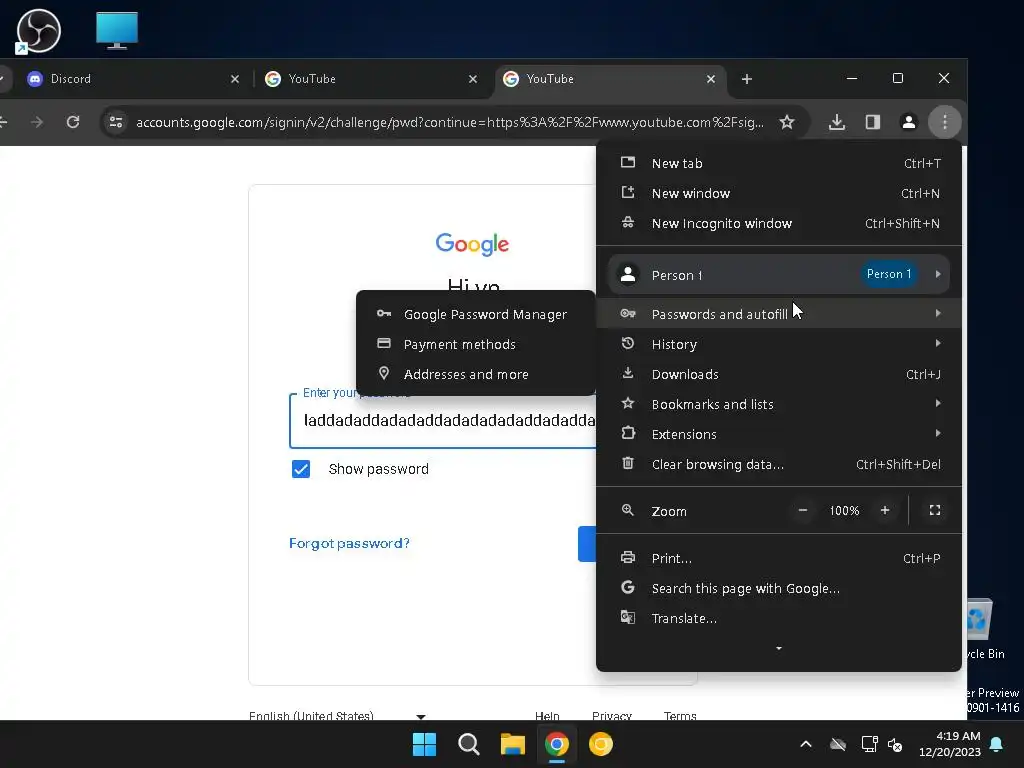Show more menu items with bottom arrow
This screenshot has width=1024, height=768.
coord(778,648)
